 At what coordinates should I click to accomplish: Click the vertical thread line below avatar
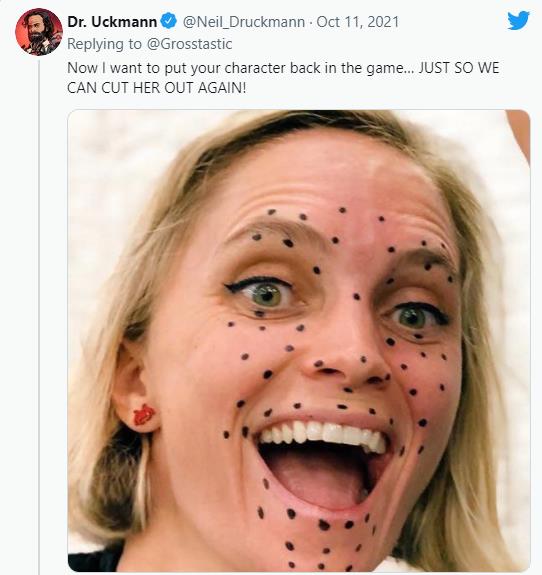pyautogui.click(x=39, y=315)
